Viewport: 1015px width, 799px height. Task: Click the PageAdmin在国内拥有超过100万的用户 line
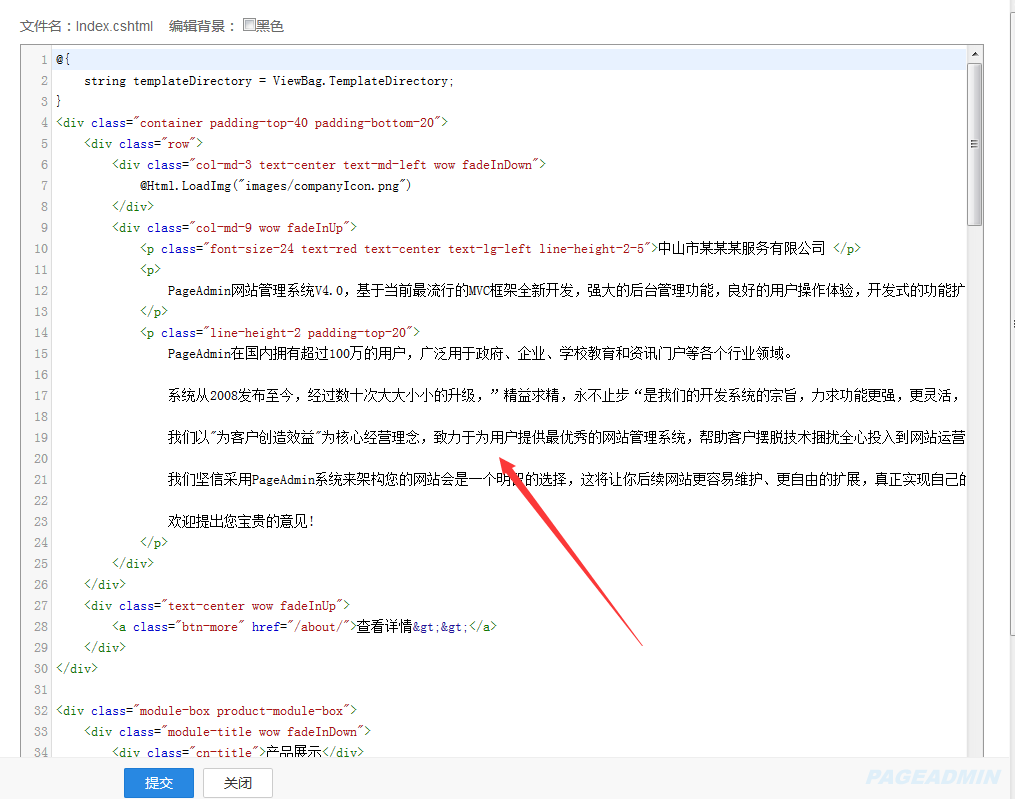click(x=480, y=353)
